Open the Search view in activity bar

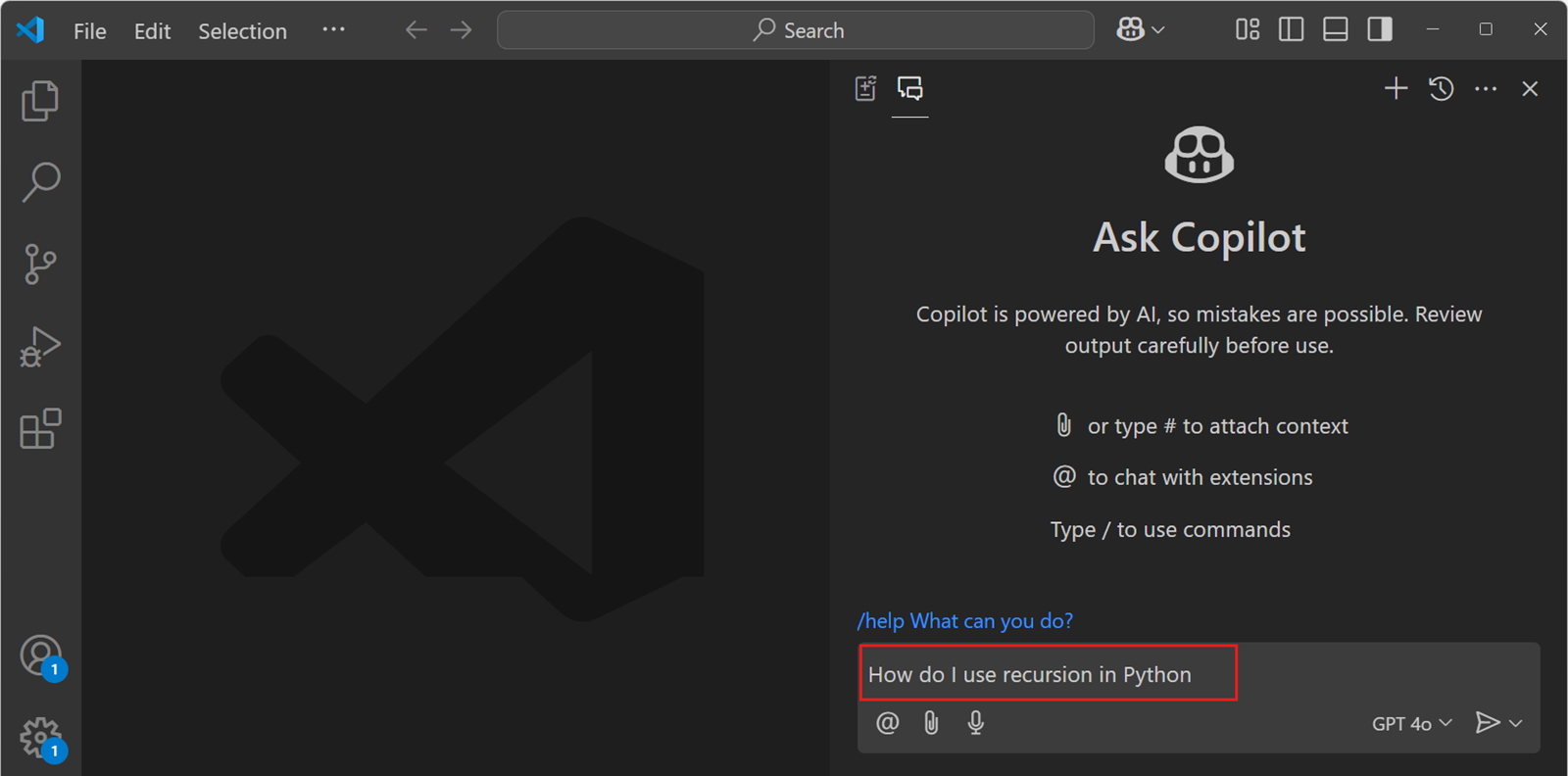point(40,182)
